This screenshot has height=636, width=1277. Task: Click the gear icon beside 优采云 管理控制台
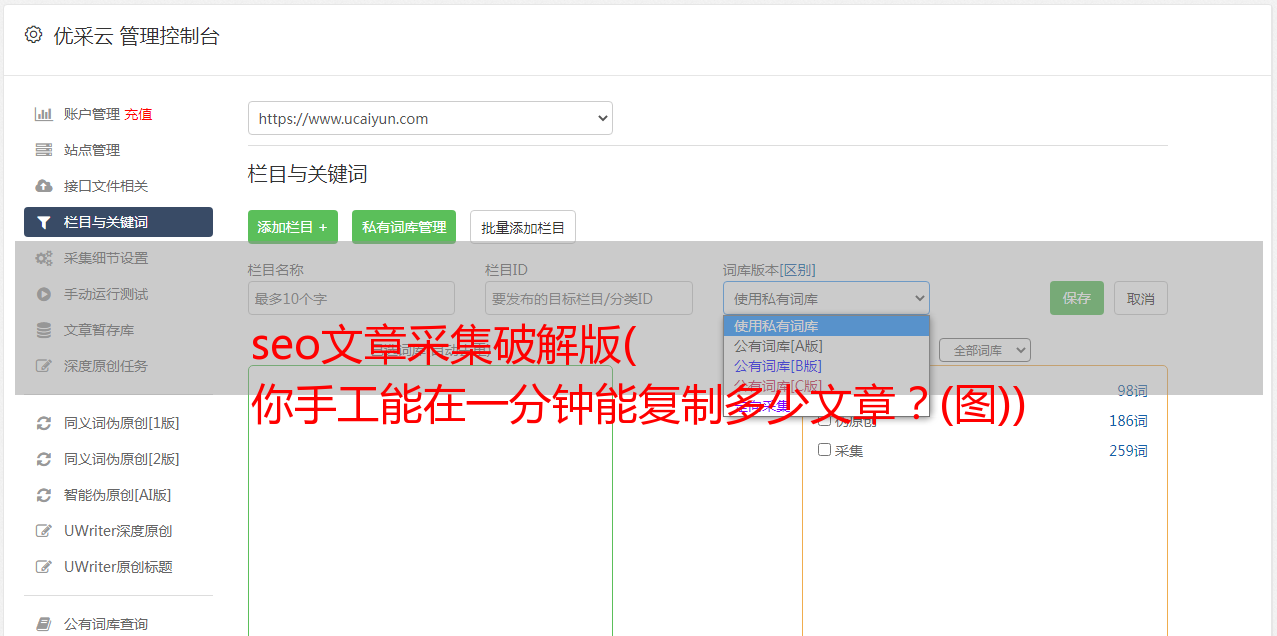pyautogui.click(x=33, y=35)
